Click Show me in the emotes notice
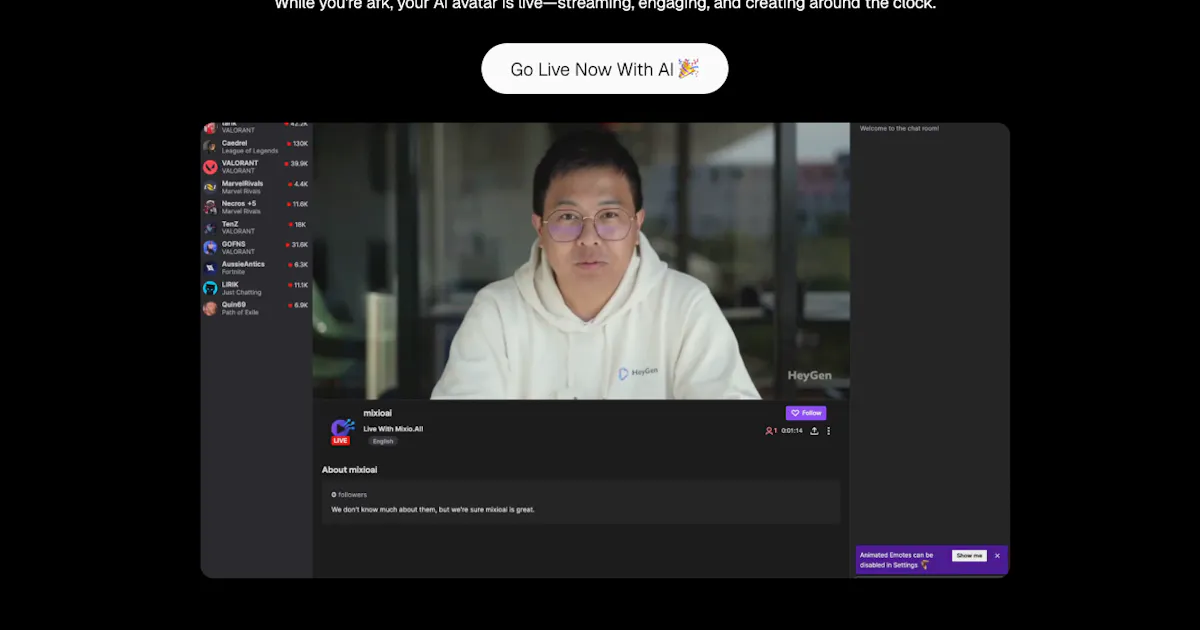Screen dimensions: 1200x630 pos(969,556)
